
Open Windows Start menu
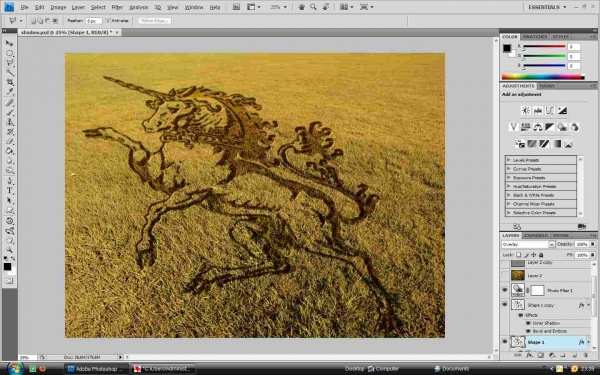[x=15, y=368]
